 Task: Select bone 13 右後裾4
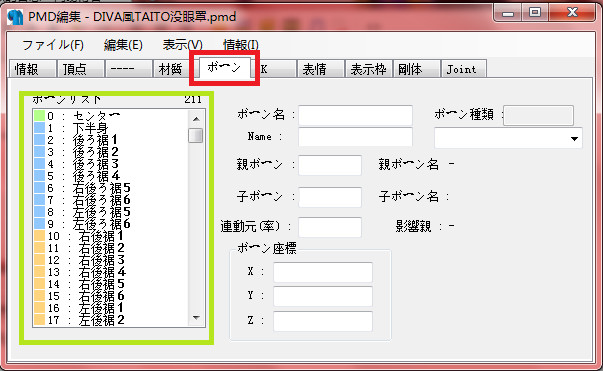tap(110, 272)
